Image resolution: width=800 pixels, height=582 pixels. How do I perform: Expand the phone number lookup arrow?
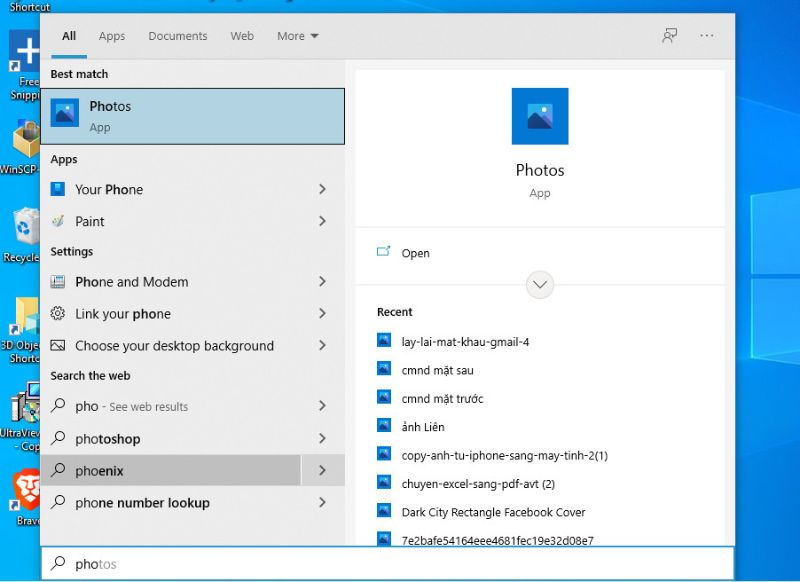pos(322,502)
